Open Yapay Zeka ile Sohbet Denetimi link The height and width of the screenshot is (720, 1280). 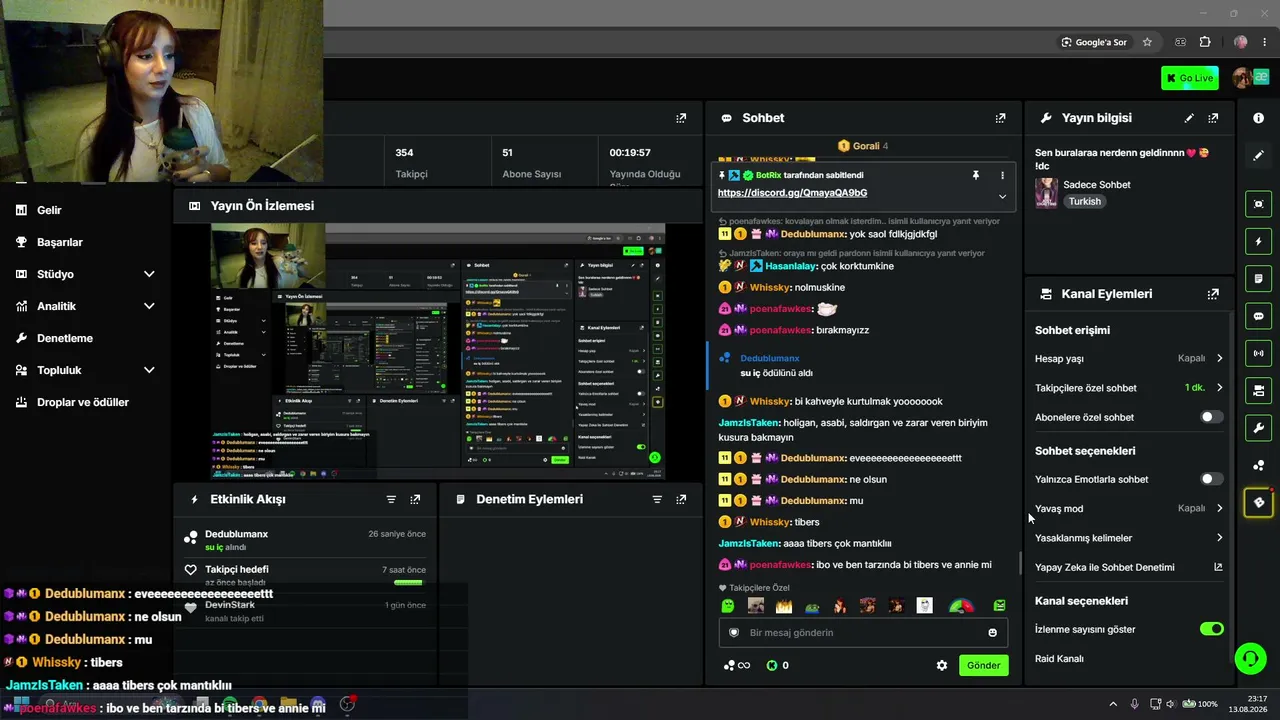1129,567
